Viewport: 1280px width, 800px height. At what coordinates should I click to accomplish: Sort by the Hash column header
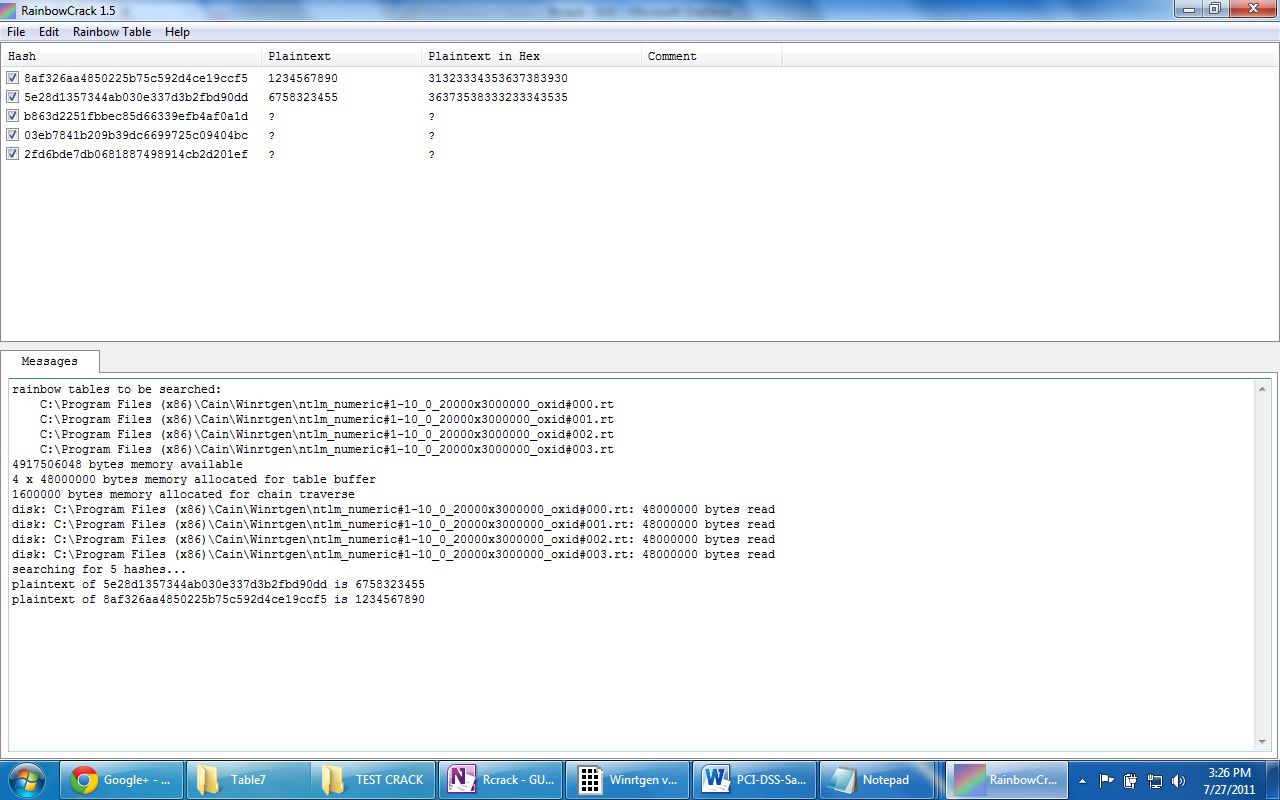pos(131,56)
